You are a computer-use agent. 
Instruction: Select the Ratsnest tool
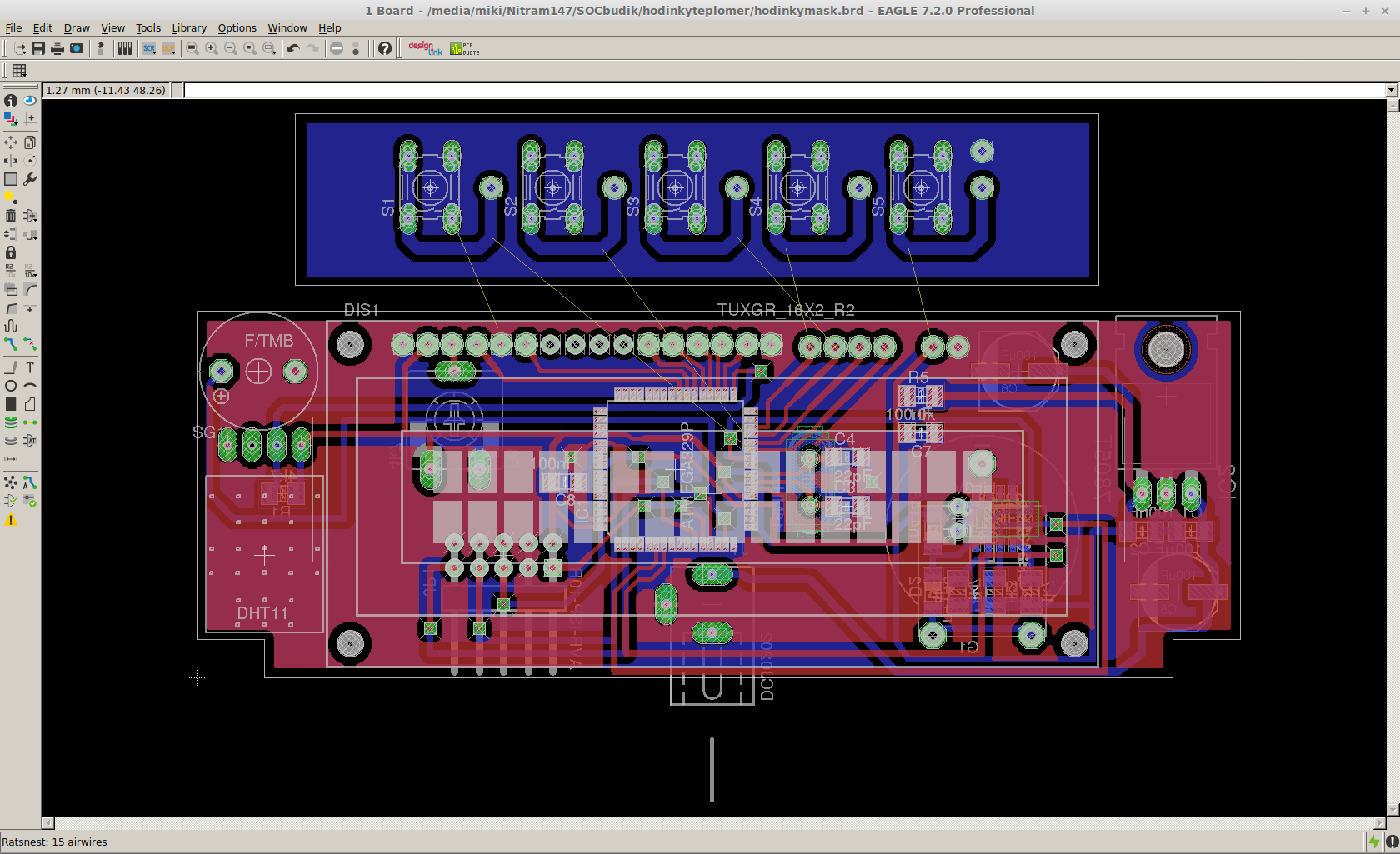pos(11,482)
